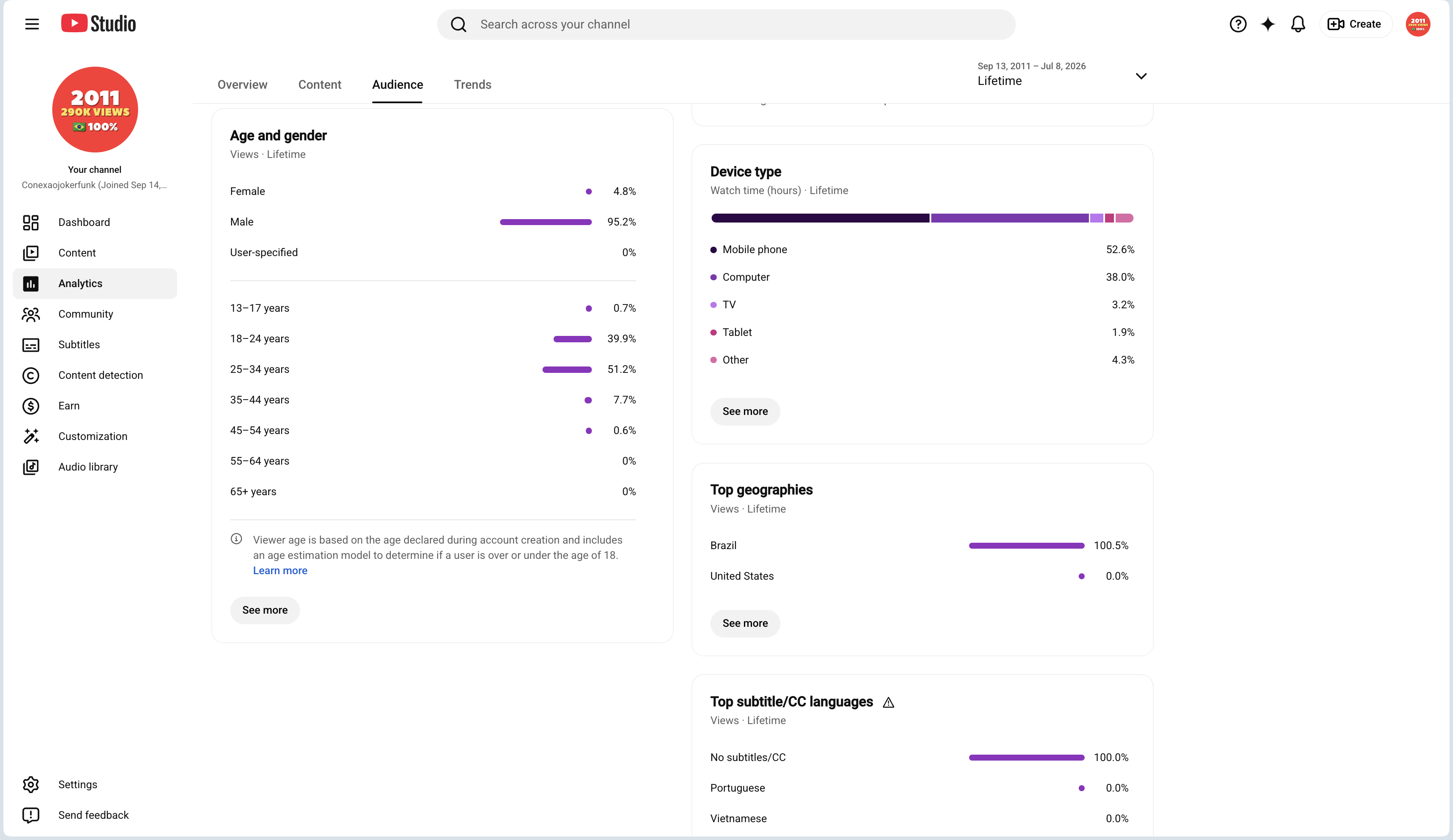
Task: Click See more under Device type
Action: [x=745, y=412]
